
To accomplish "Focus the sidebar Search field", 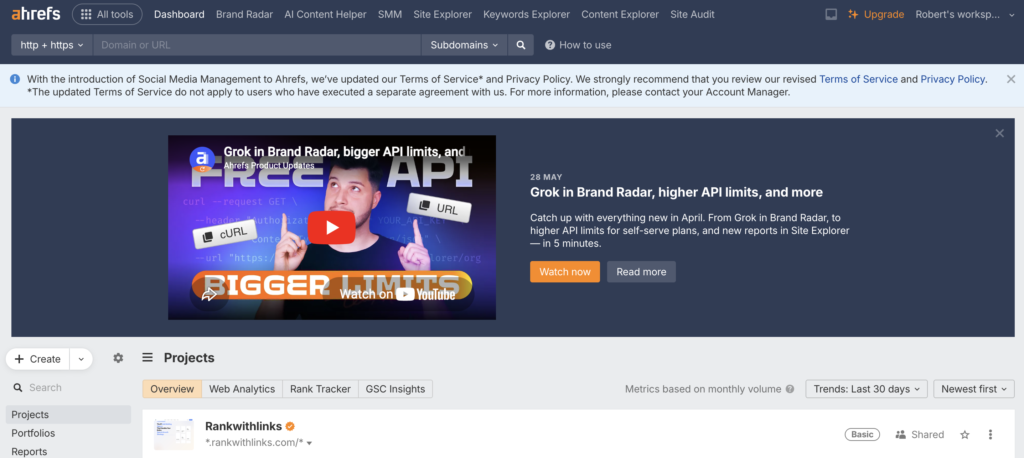I will (x=69, y=387).
